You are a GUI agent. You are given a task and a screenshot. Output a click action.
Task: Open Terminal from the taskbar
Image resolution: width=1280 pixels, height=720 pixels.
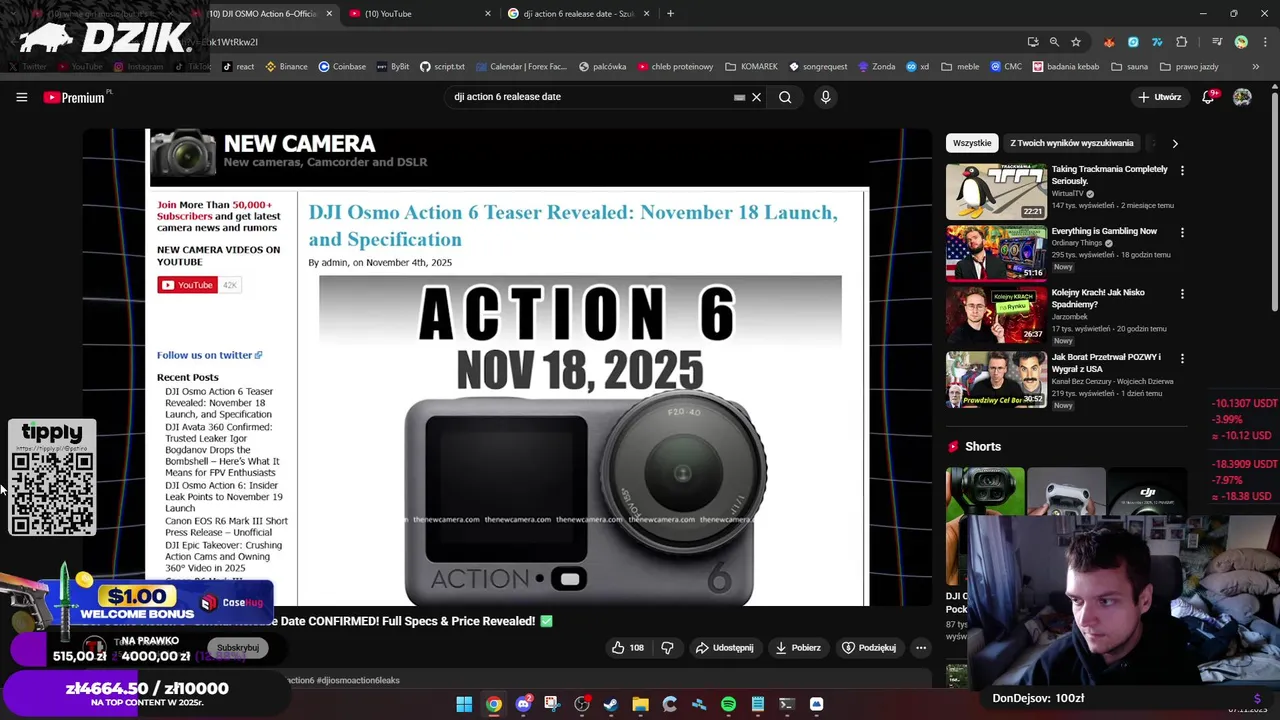[x=787, y=704]
